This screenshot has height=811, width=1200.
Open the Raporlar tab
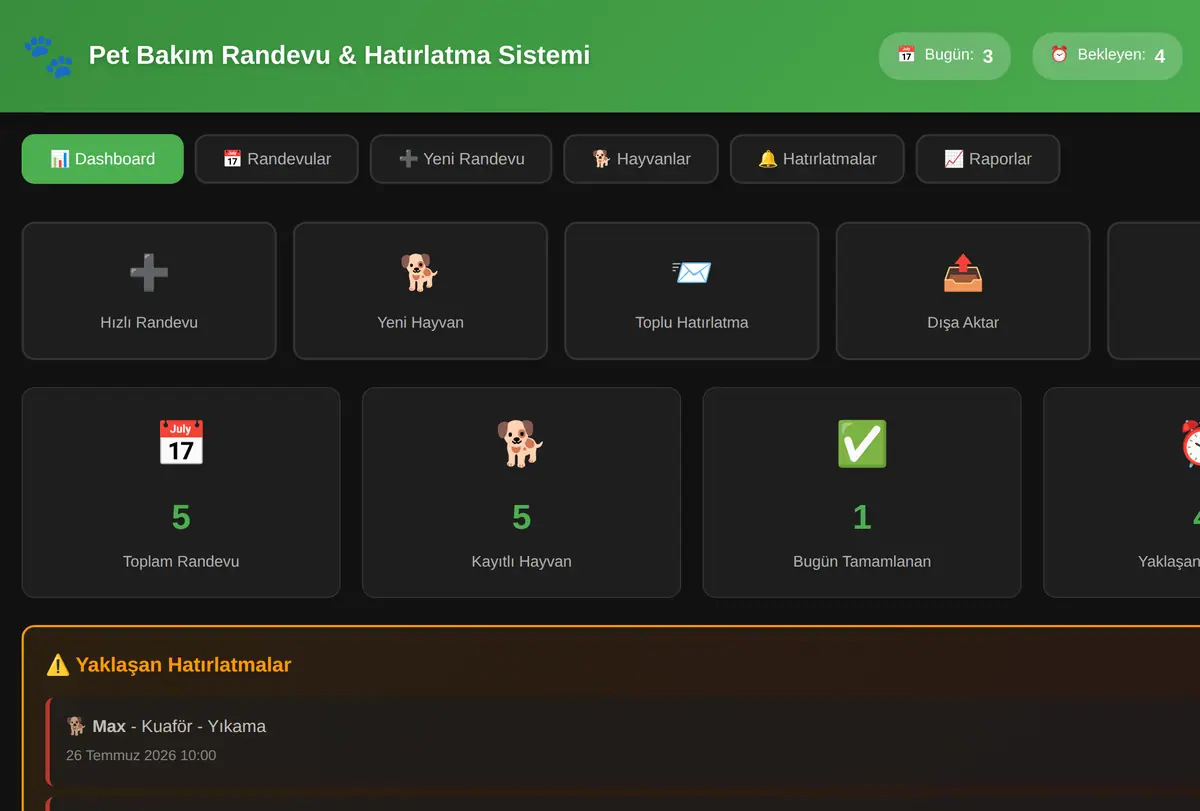pos(988,159)
